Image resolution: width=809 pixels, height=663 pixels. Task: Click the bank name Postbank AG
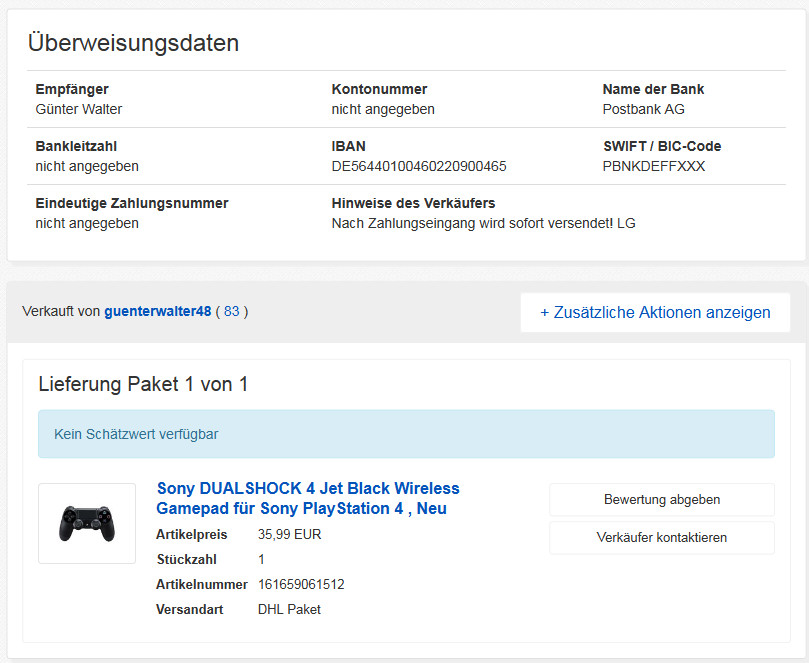[x=643, y=109]
